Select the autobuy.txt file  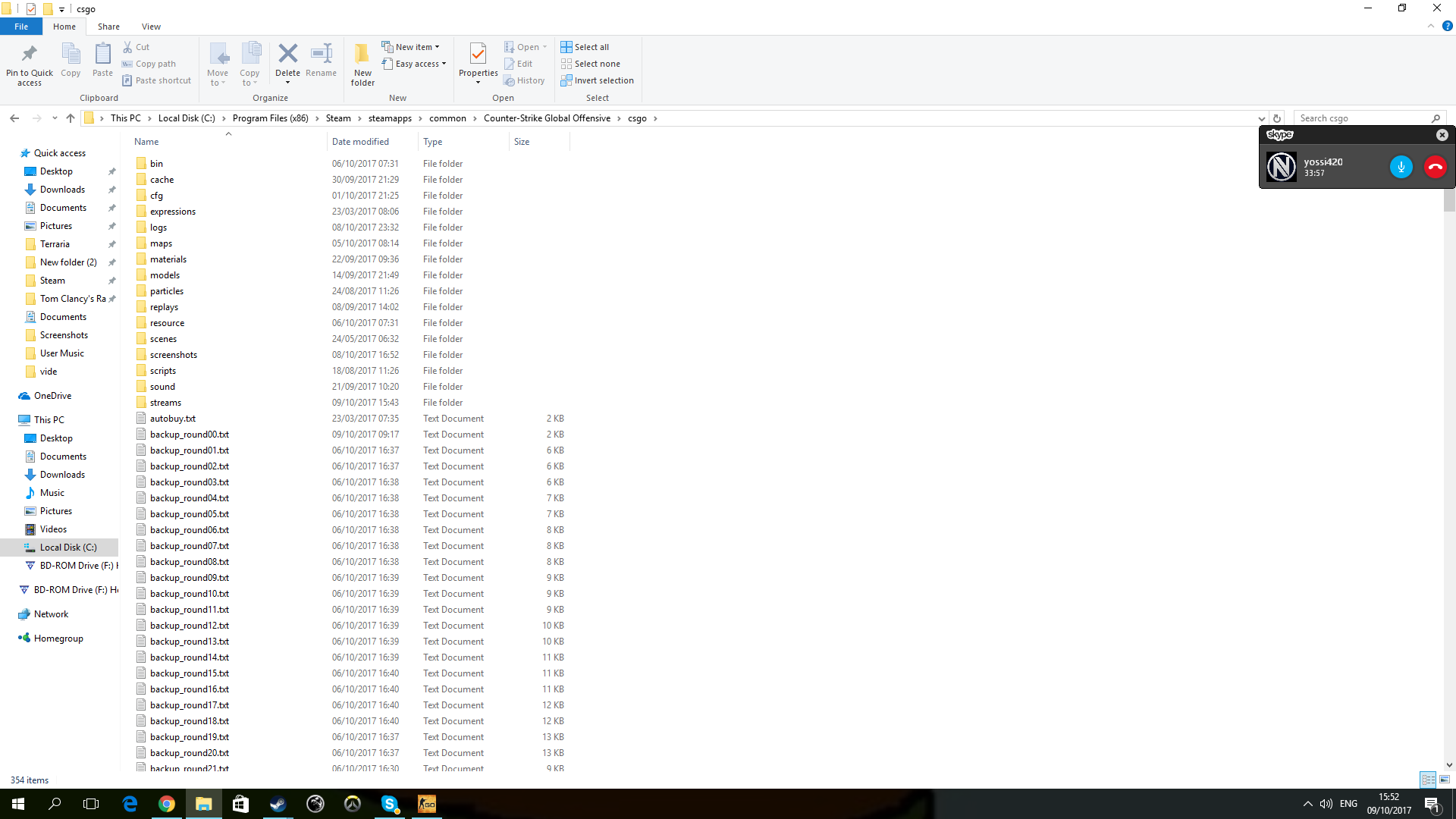[x=172, y=419]
